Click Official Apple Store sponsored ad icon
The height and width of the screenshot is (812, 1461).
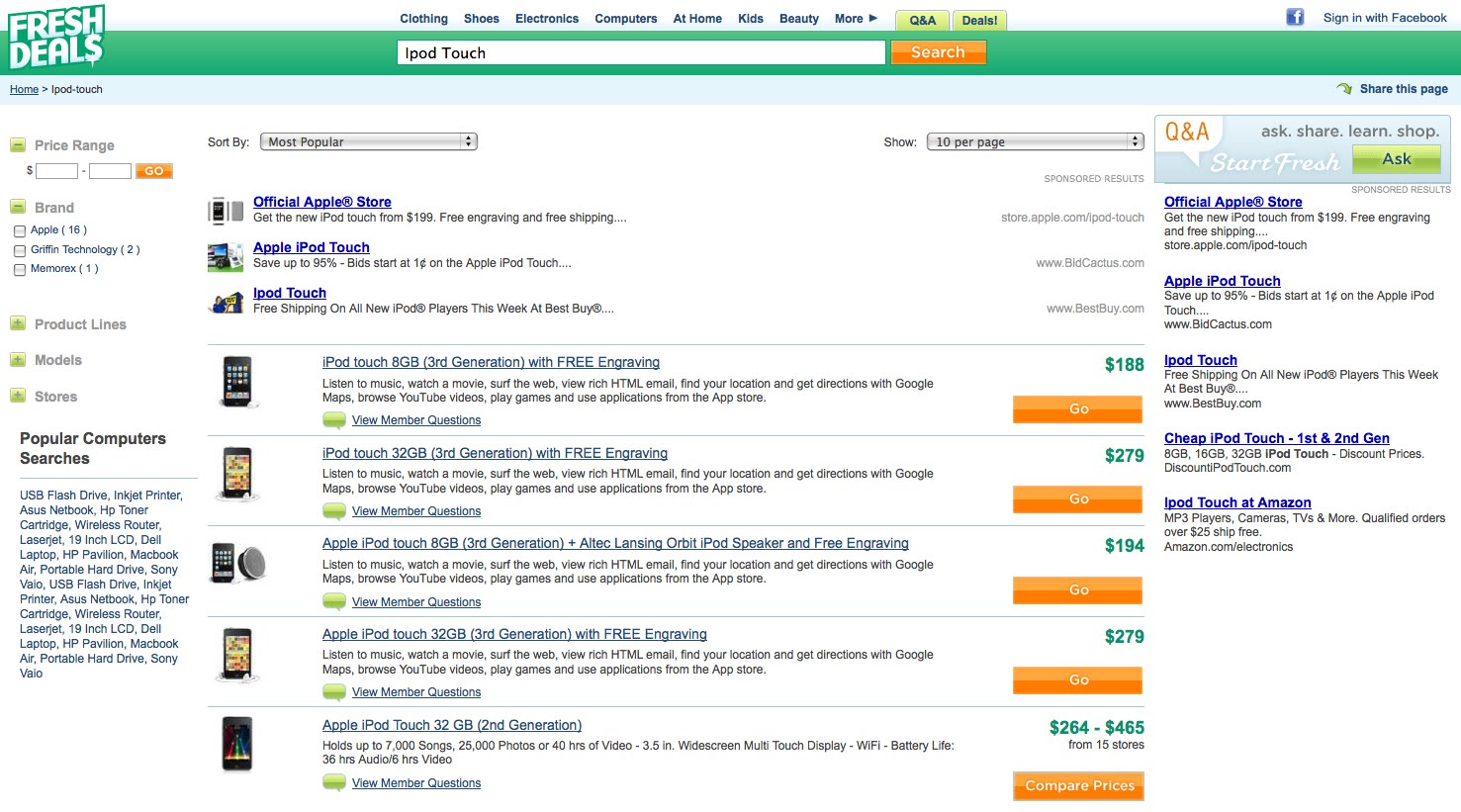[226, 211]
